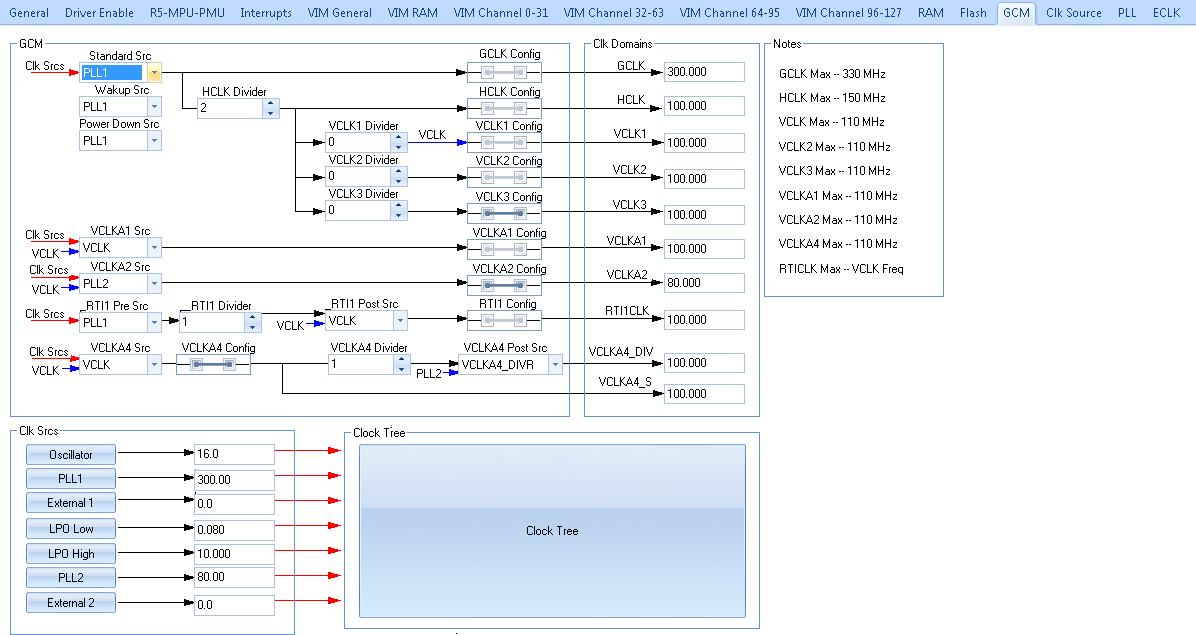Toggle the VCLKA1 Config switch
This screenshot has width=1196, height=635.
tap(504, 249)
